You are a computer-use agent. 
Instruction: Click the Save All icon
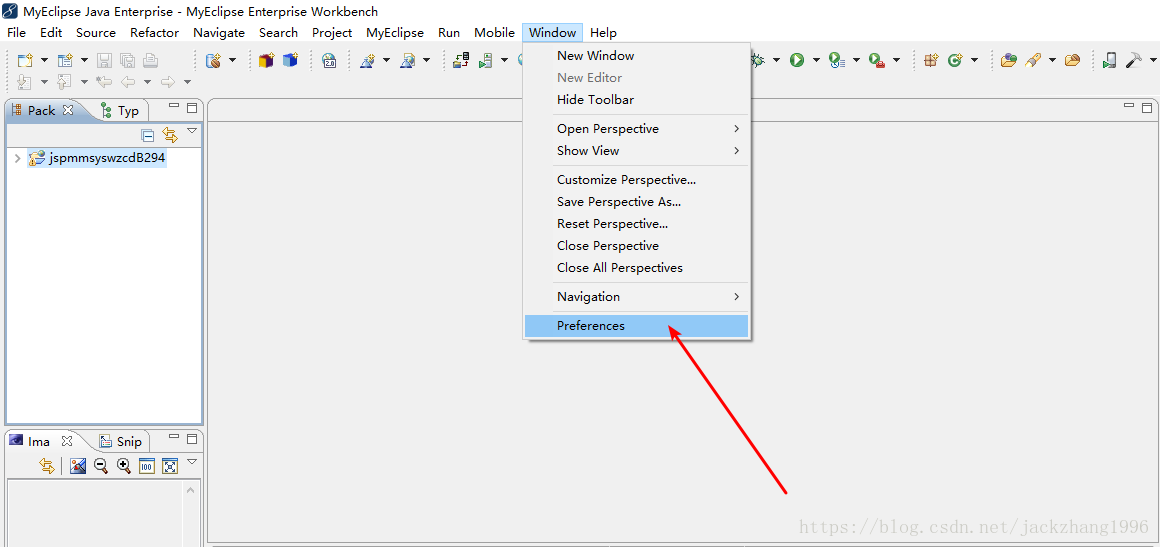pos(127,60)
